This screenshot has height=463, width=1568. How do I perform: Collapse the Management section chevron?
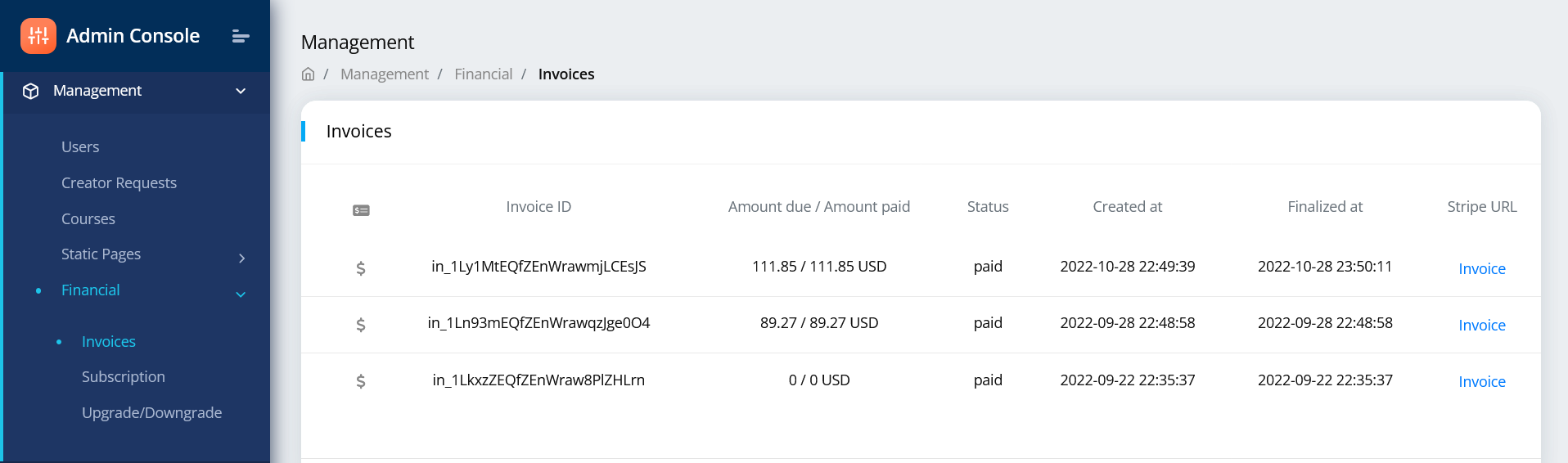pyautogui.click(x=241, y=91)
